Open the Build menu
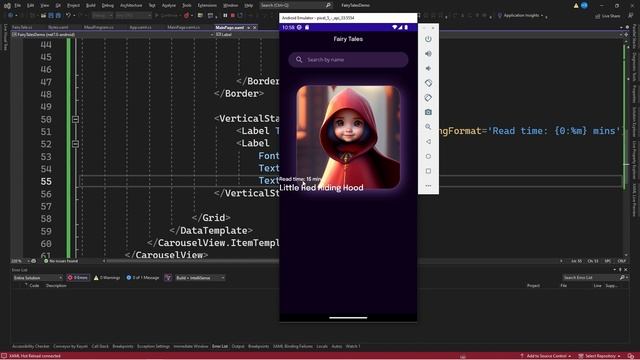This screenshot has width=640, height=360. [x=91, y=5]
